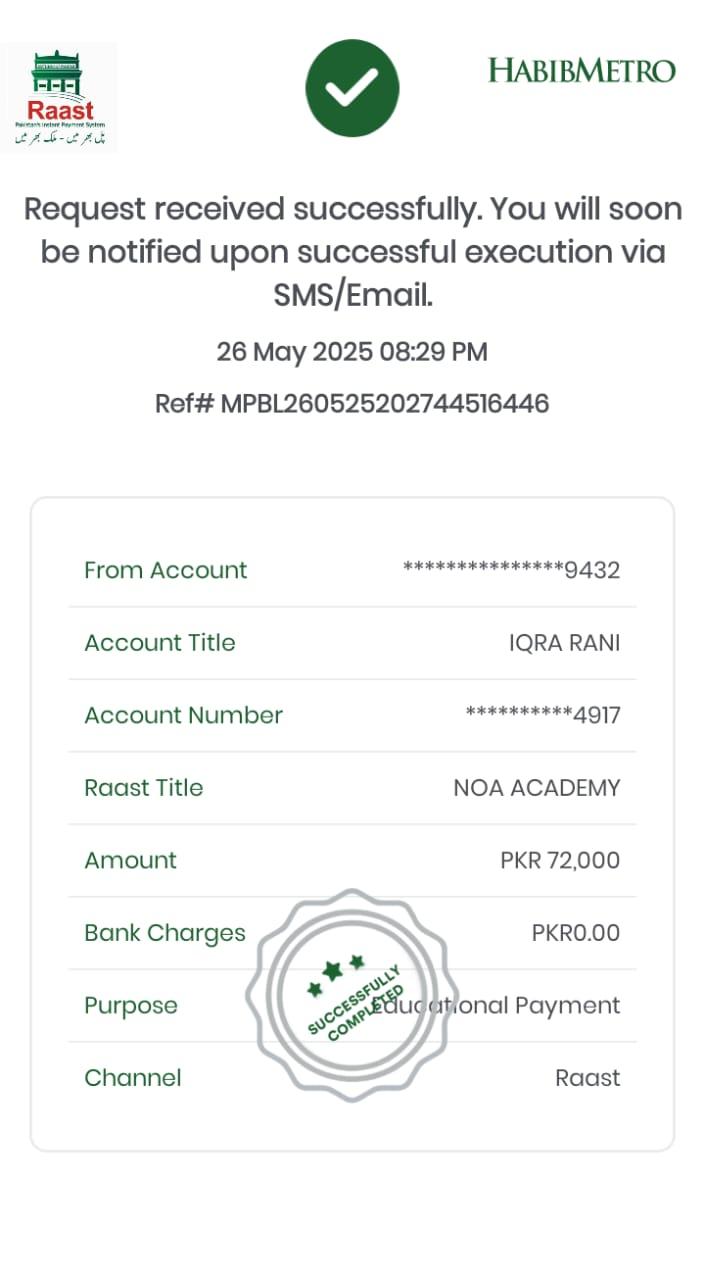Click the PKR0.00 bank charges value

[x=575, y=933]
